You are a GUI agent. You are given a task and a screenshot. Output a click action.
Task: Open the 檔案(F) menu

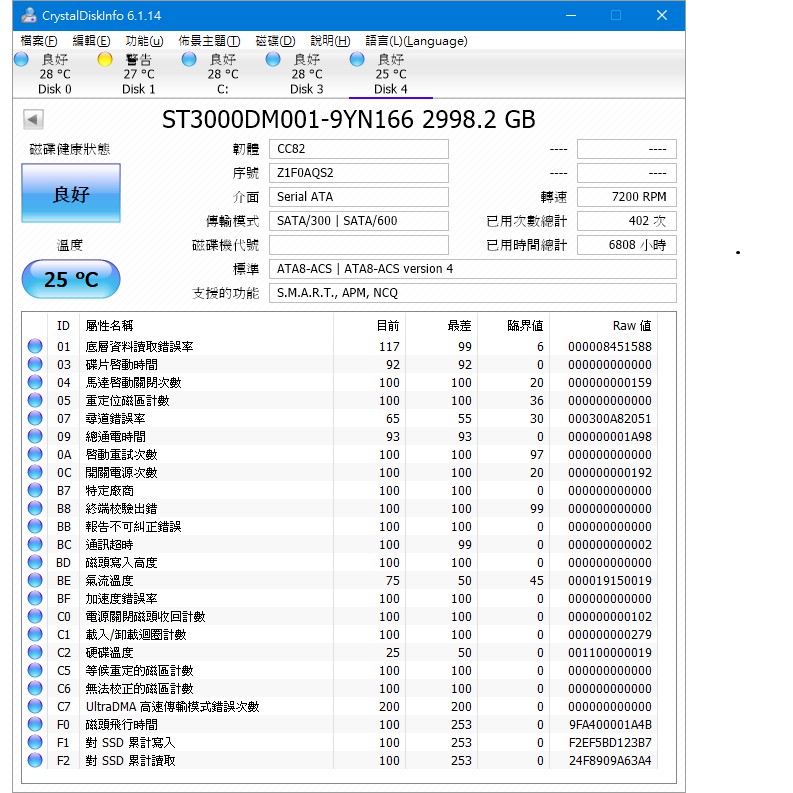38,41
